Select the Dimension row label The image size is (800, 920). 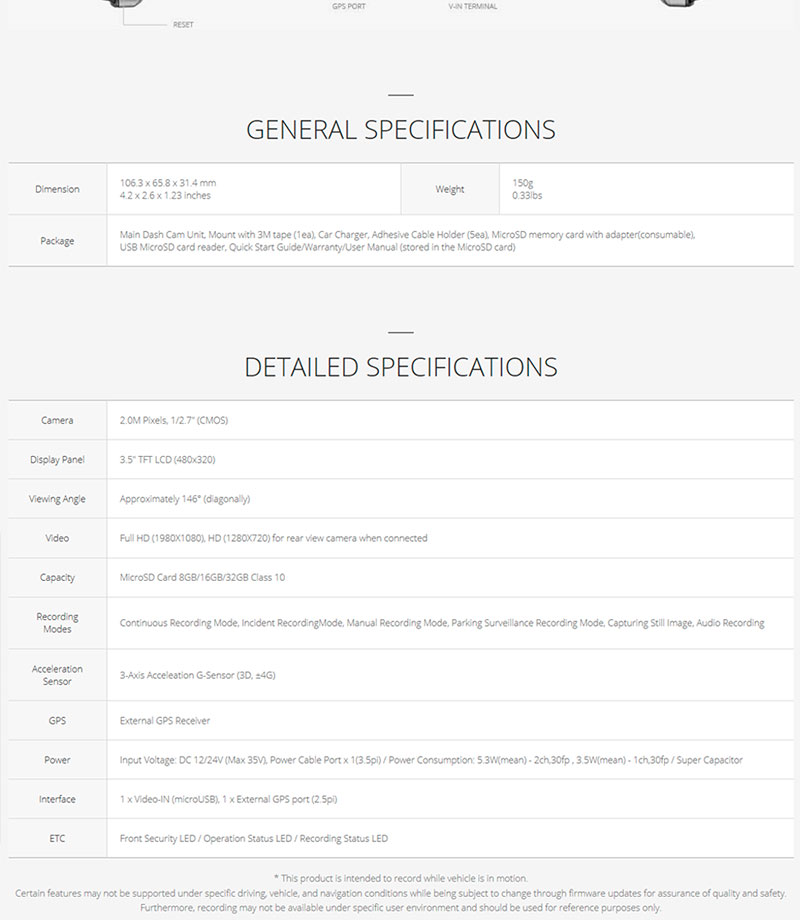click(57, 189)
